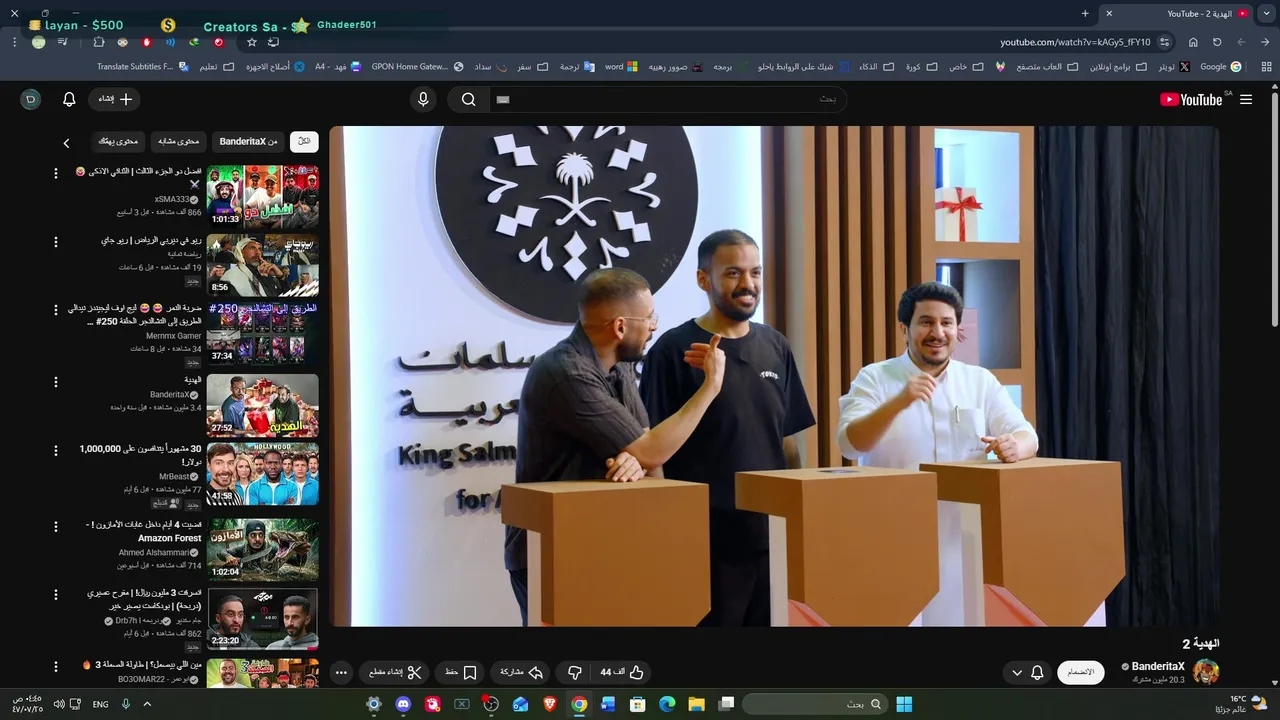1280x720 pixels.
Task: Open options menu for الهدية video
Action: [x=56, y=381]
